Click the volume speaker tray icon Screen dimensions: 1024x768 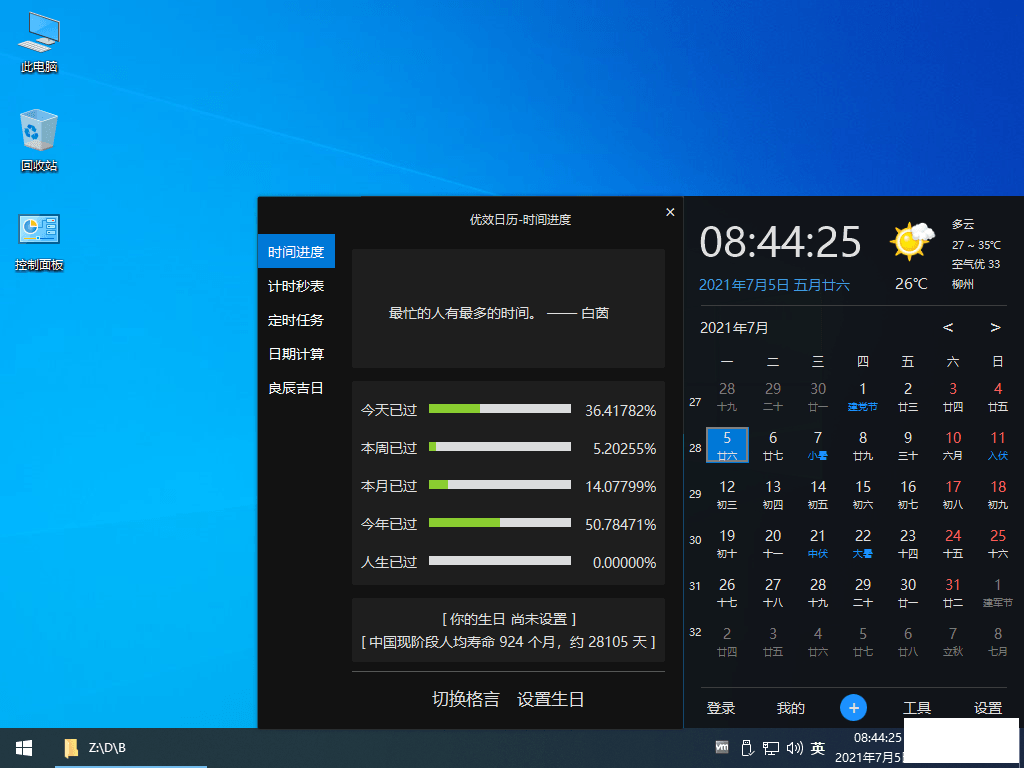pyautogui.click(x=795, y=748)
